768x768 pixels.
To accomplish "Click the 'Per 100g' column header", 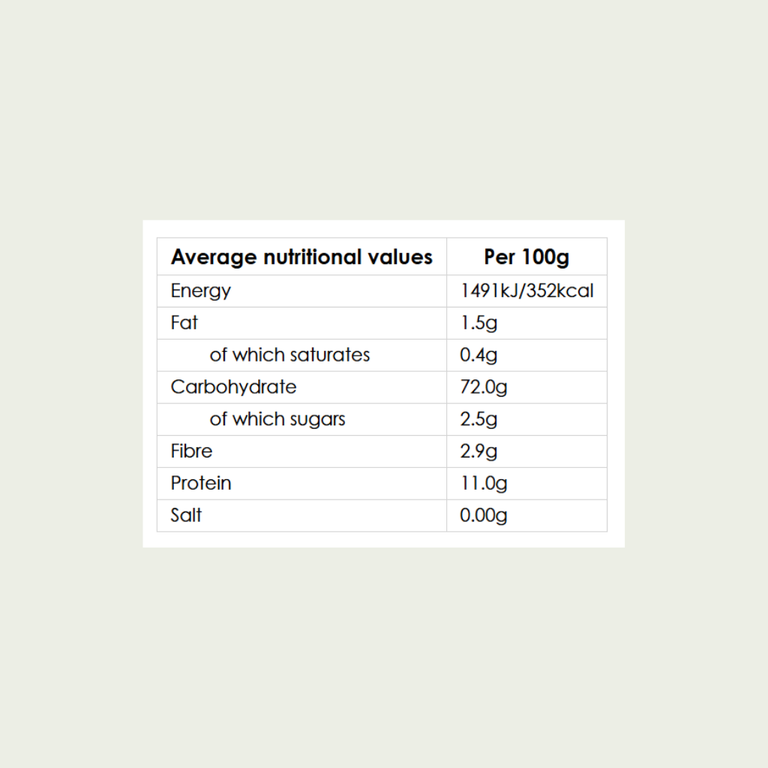I will click(x=527, y=258).
